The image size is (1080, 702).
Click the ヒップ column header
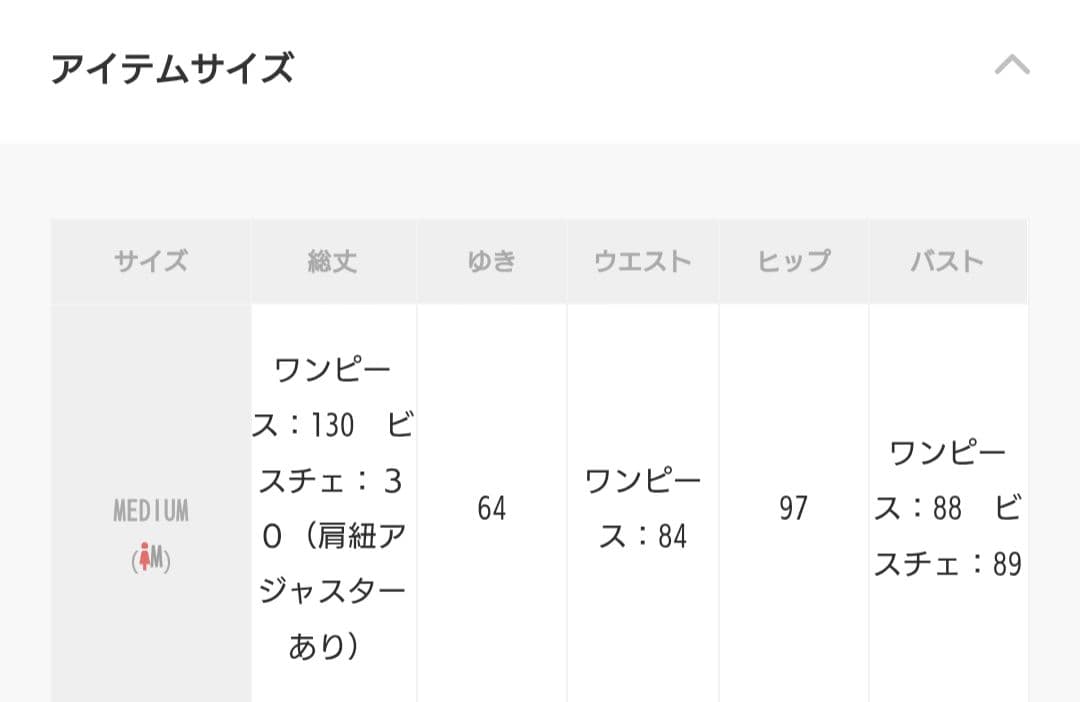point(793,260)
